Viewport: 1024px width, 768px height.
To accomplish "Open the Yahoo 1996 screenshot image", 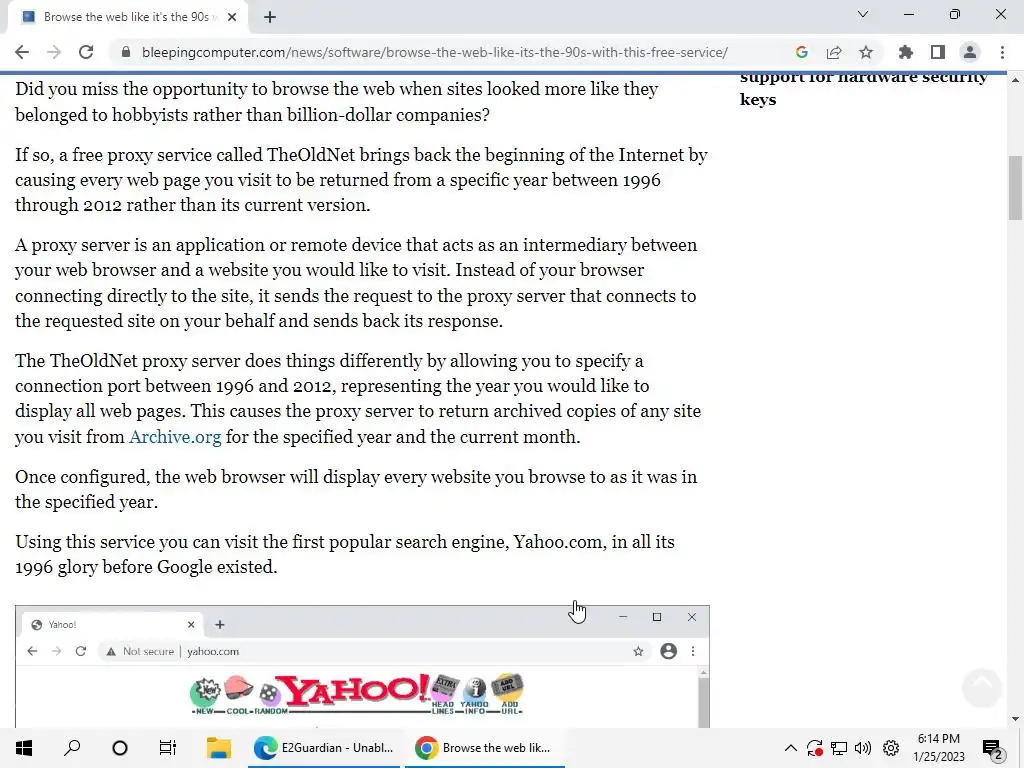I will click(x=362, y=666).
